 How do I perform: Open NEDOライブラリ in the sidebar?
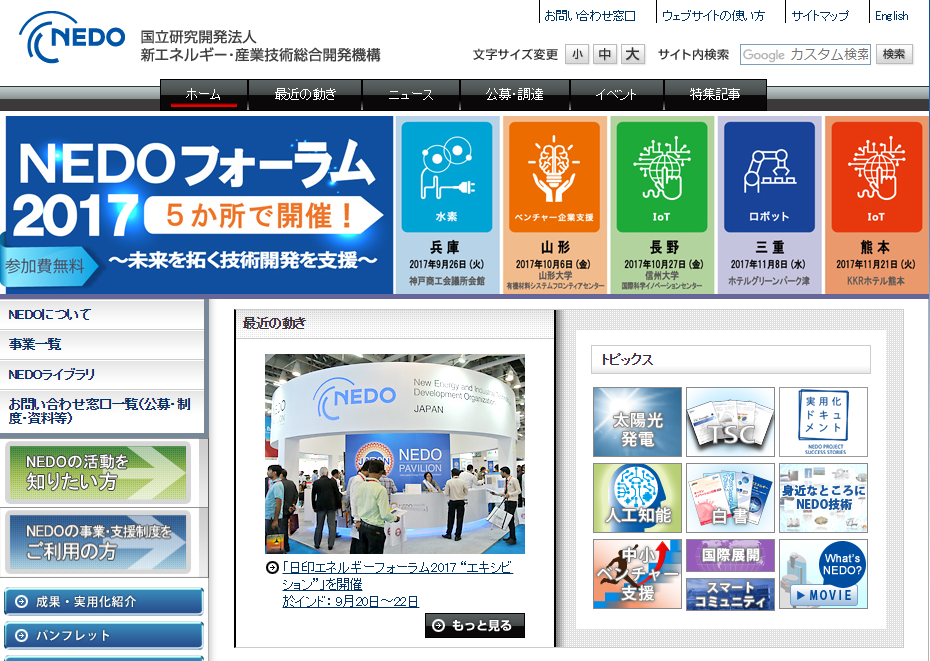102,375
